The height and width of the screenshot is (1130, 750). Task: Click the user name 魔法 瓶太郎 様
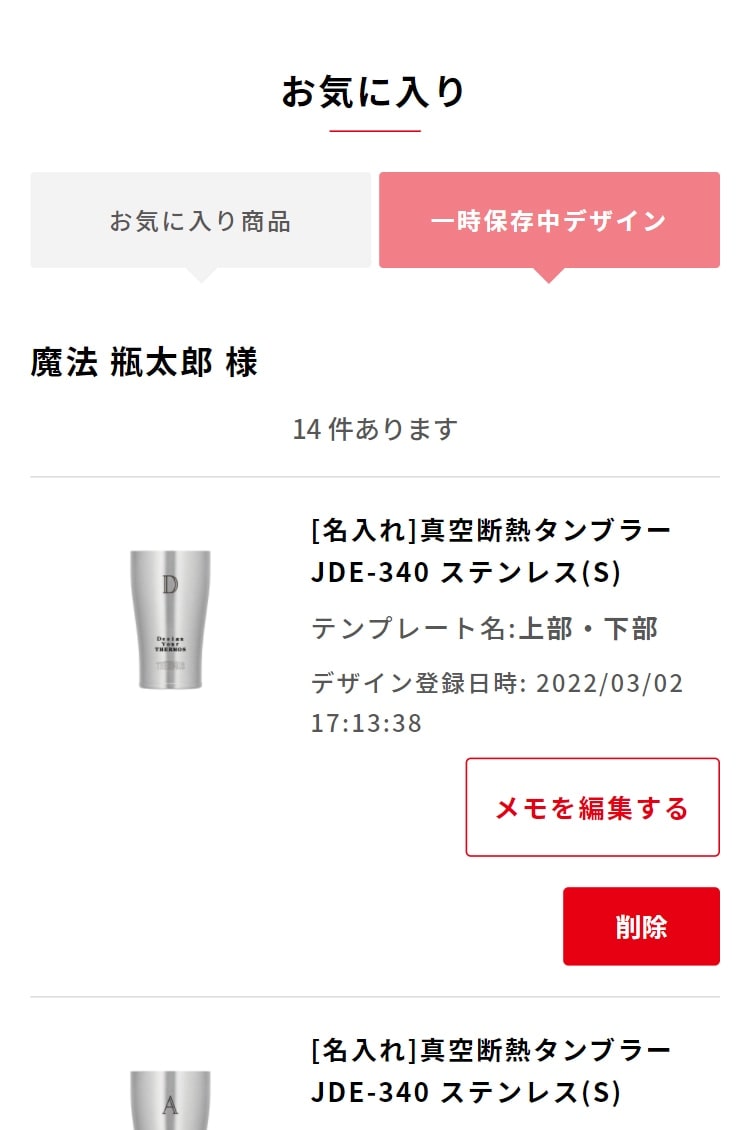click(144, 362)
